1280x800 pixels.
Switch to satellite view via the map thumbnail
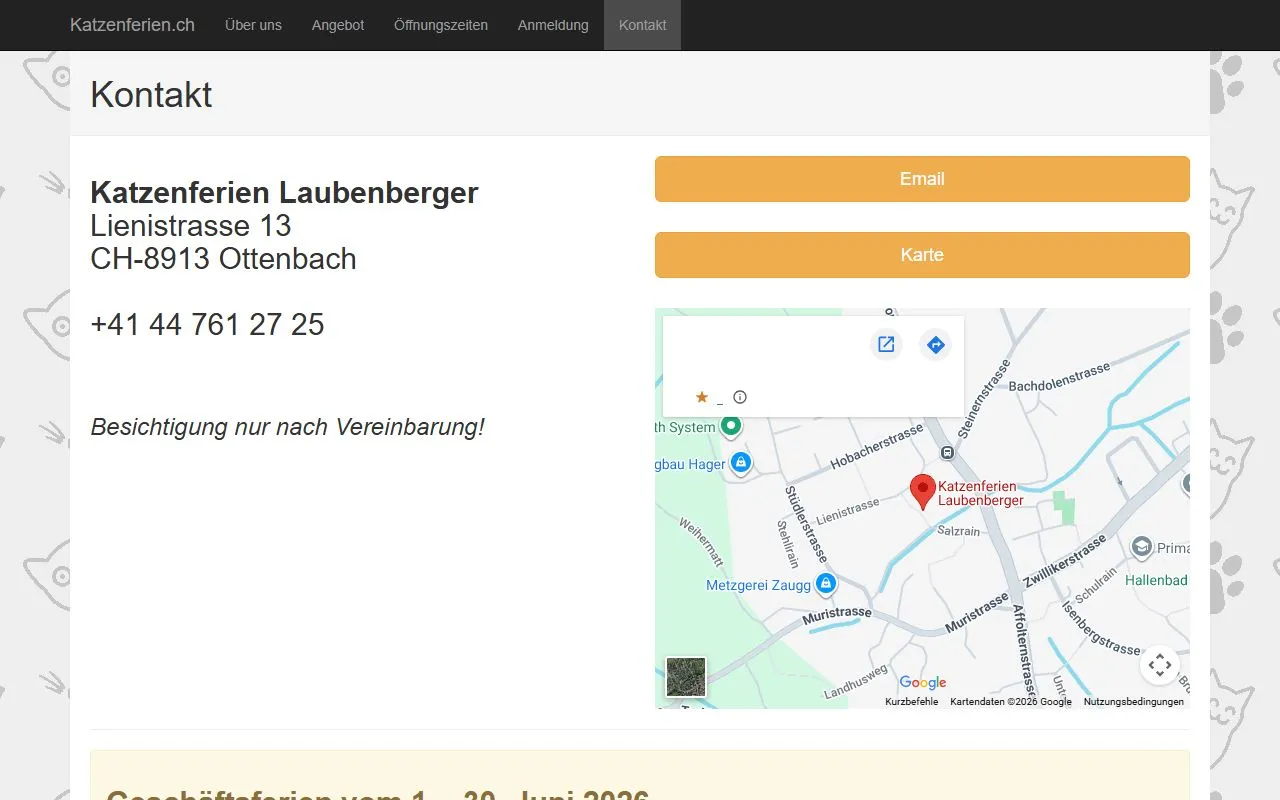(x=685, y=676)
